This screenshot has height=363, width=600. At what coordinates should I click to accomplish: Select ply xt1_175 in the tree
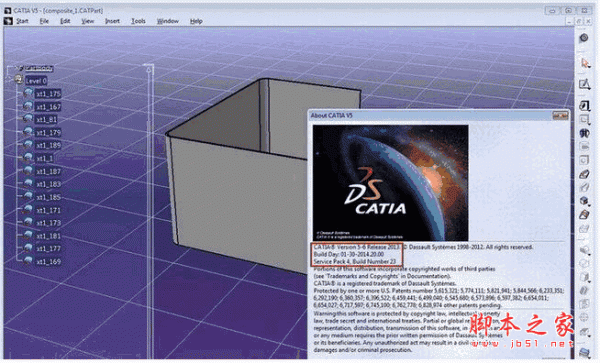click(x=48, y=94)
